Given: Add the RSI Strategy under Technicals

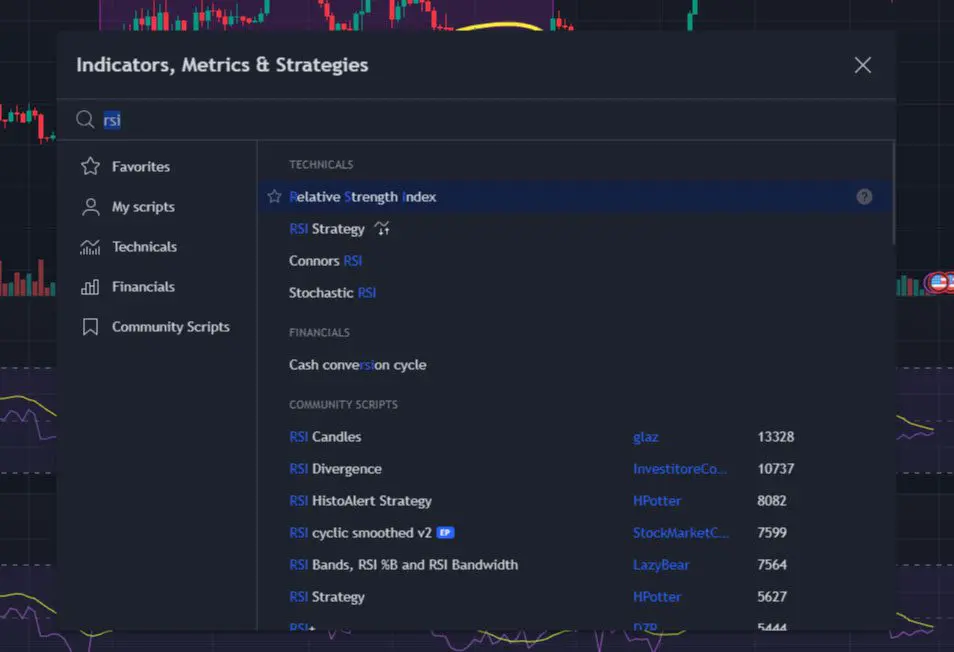Looking at the screenshot, I should point(574,229).
